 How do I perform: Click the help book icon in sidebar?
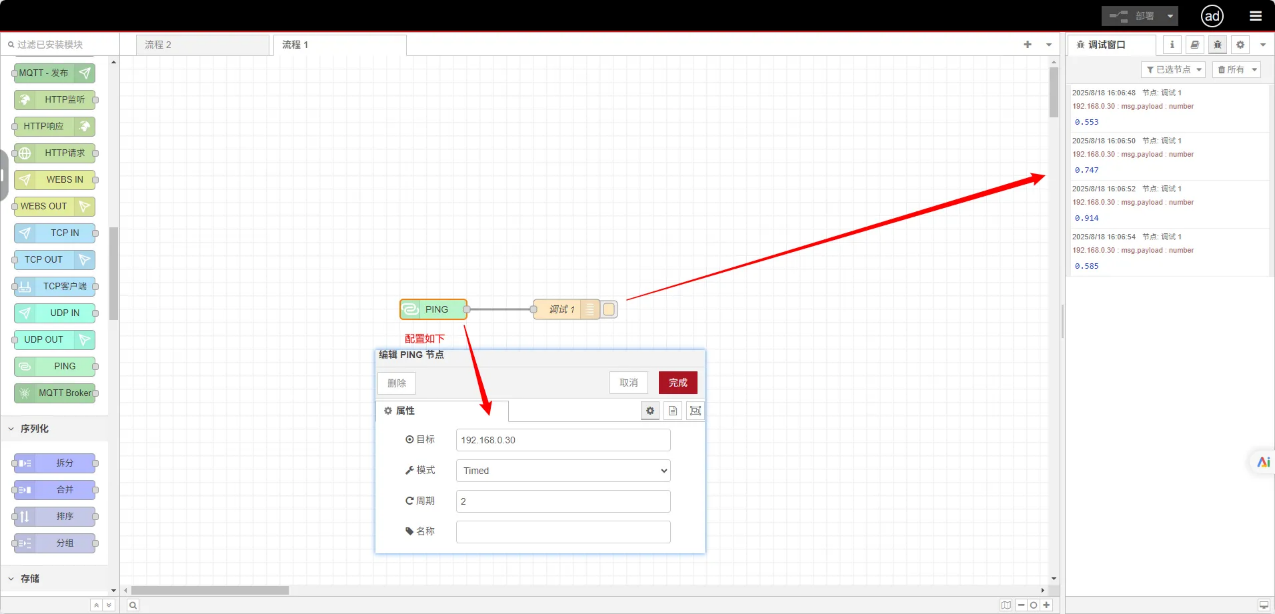(1195, 45)
